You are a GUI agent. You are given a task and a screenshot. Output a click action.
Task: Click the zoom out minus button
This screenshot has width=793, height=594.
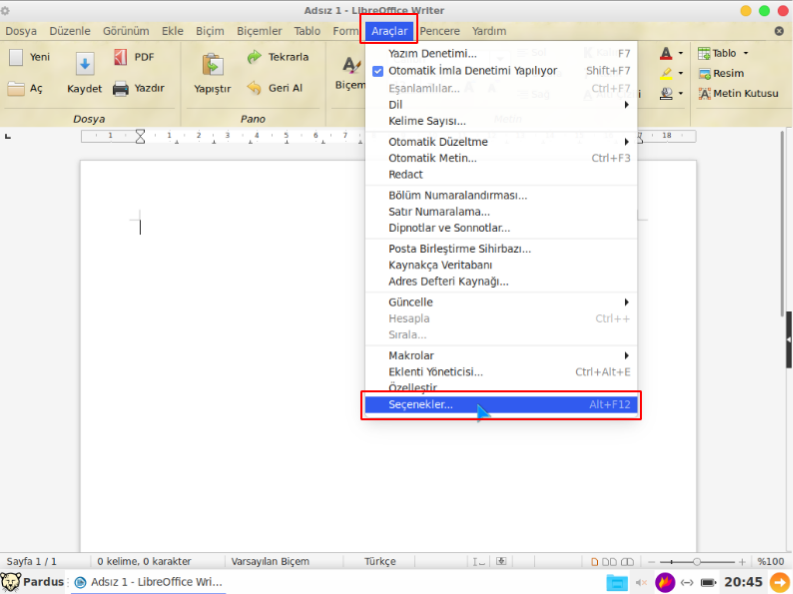tap(651, 562)
